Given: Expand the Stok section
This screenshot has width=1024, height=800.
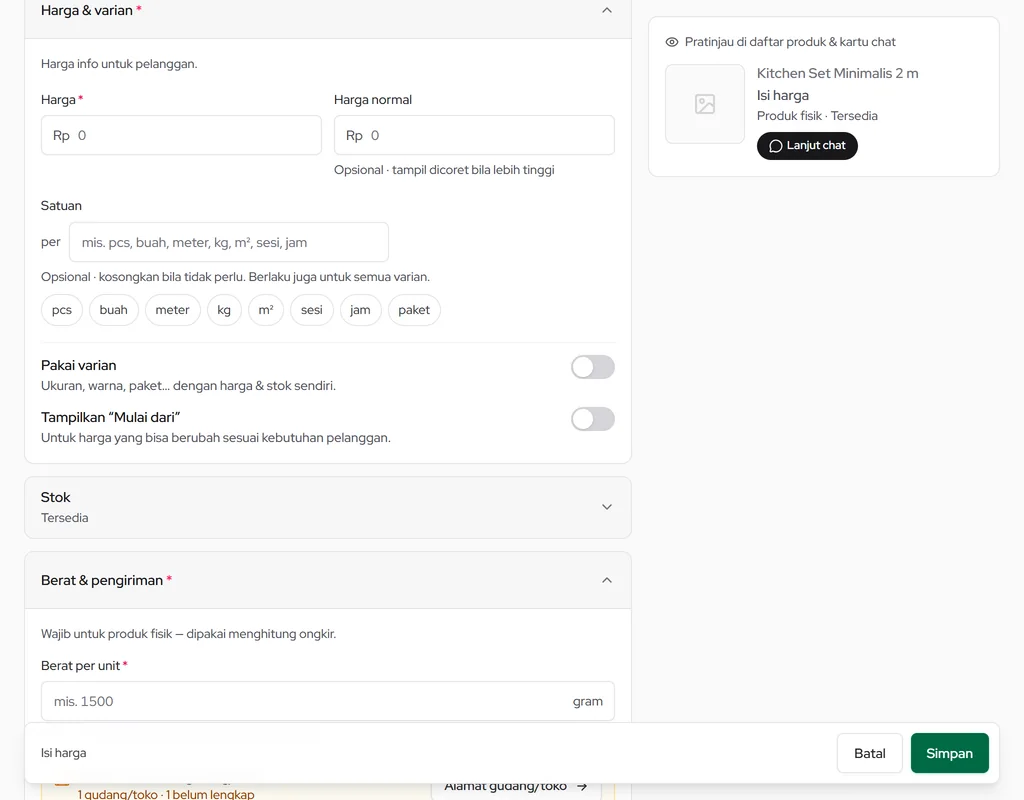Looking at the screenshot, I should (607, 507).
